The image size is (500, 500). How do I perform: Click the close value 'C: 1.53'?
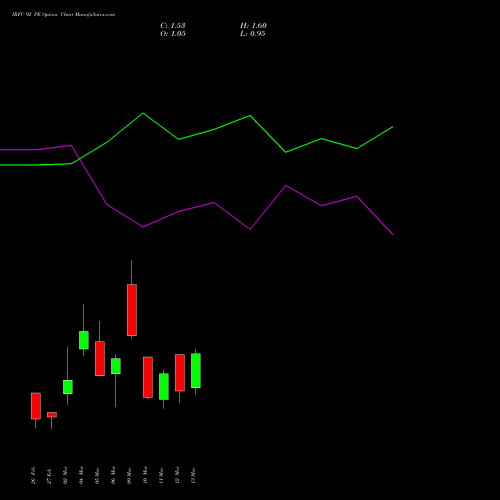click(173, 26)
